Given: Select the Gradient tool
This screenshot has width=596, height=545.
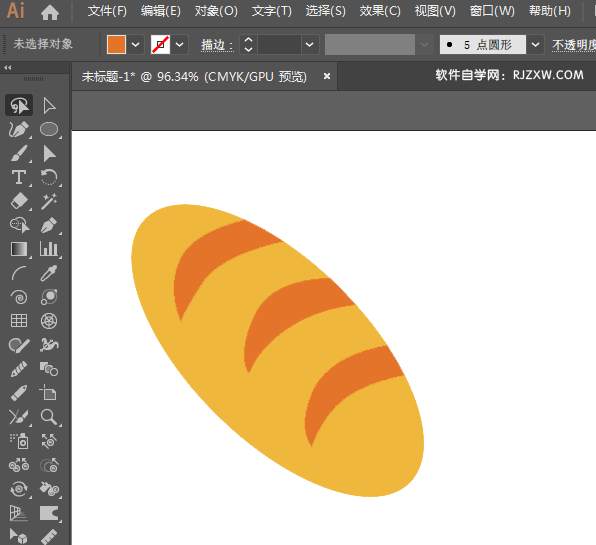Looking at the screenshot, I should pos(19,249).
